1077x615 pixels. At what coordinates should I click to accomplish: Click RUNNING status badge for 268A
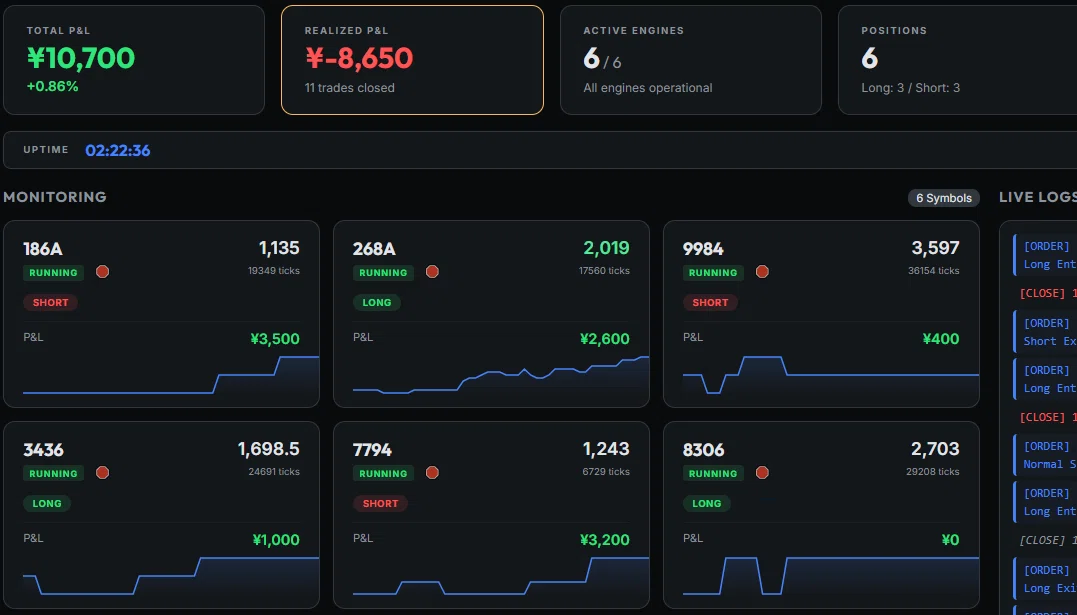point(383,273)
